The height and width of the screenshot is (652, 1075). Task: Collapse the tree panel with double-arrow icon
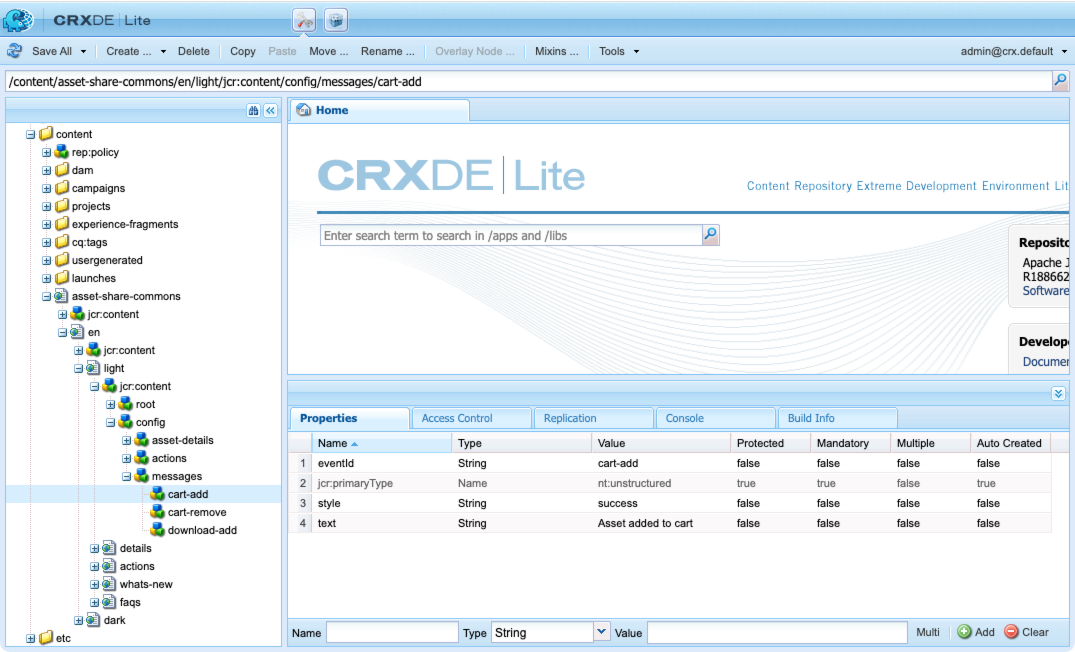click(x=271, y=110)
